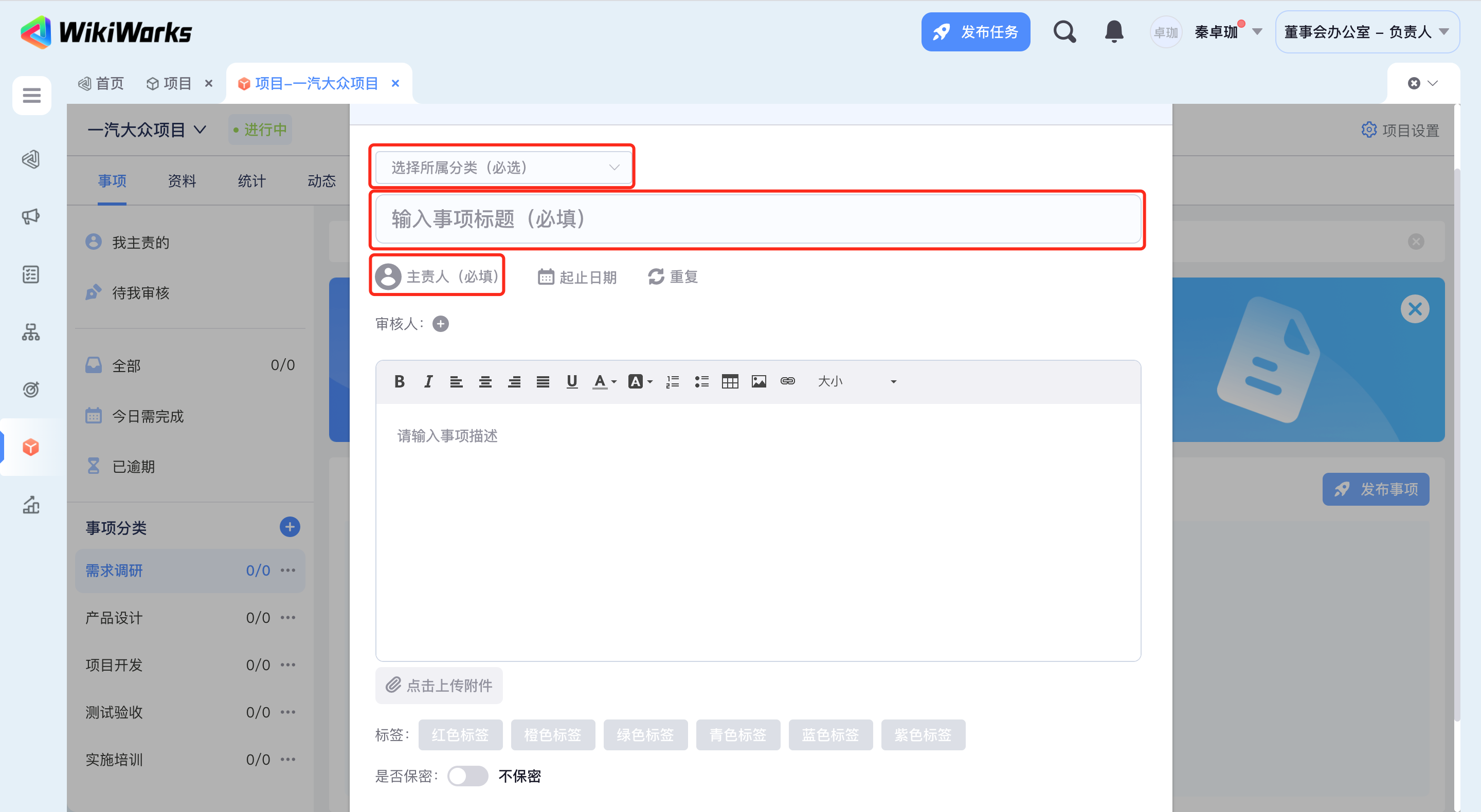This screenshot has height=812, width=1481.
Task: Click the search magnifier icon
Action: point(1064,32)
